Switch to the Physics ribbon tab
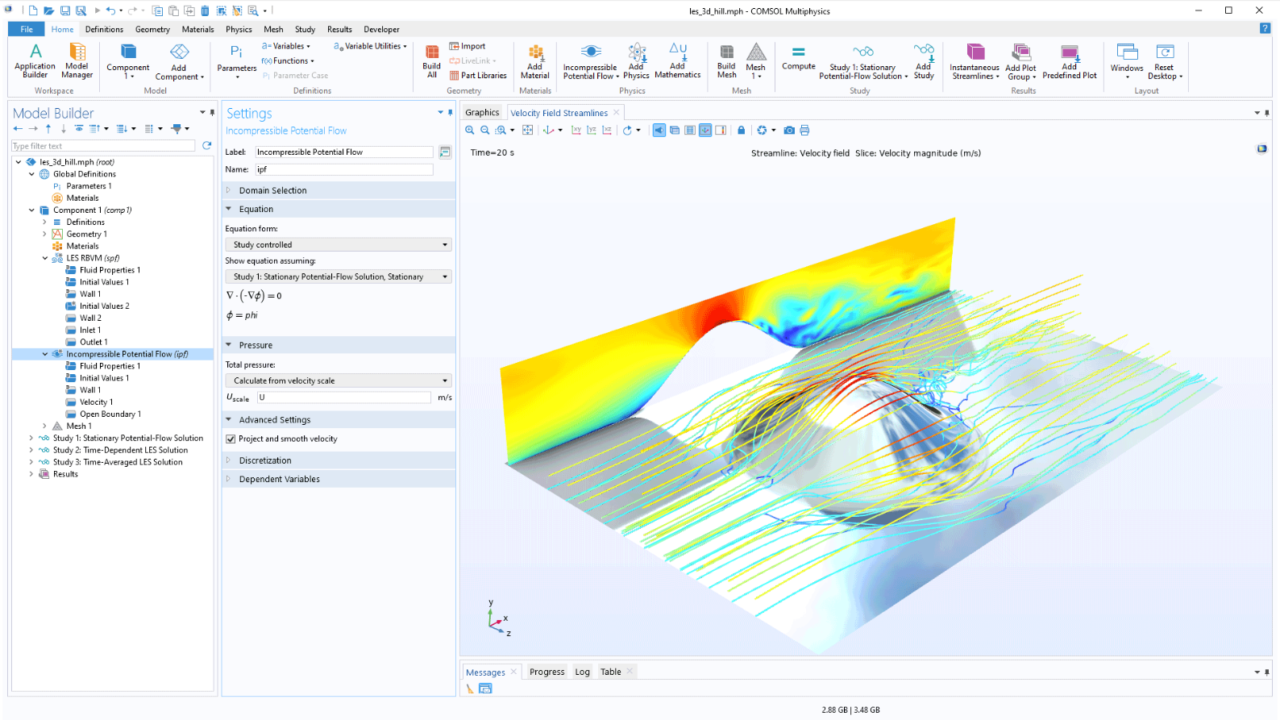1280x720 pixels. pos(238,29)
